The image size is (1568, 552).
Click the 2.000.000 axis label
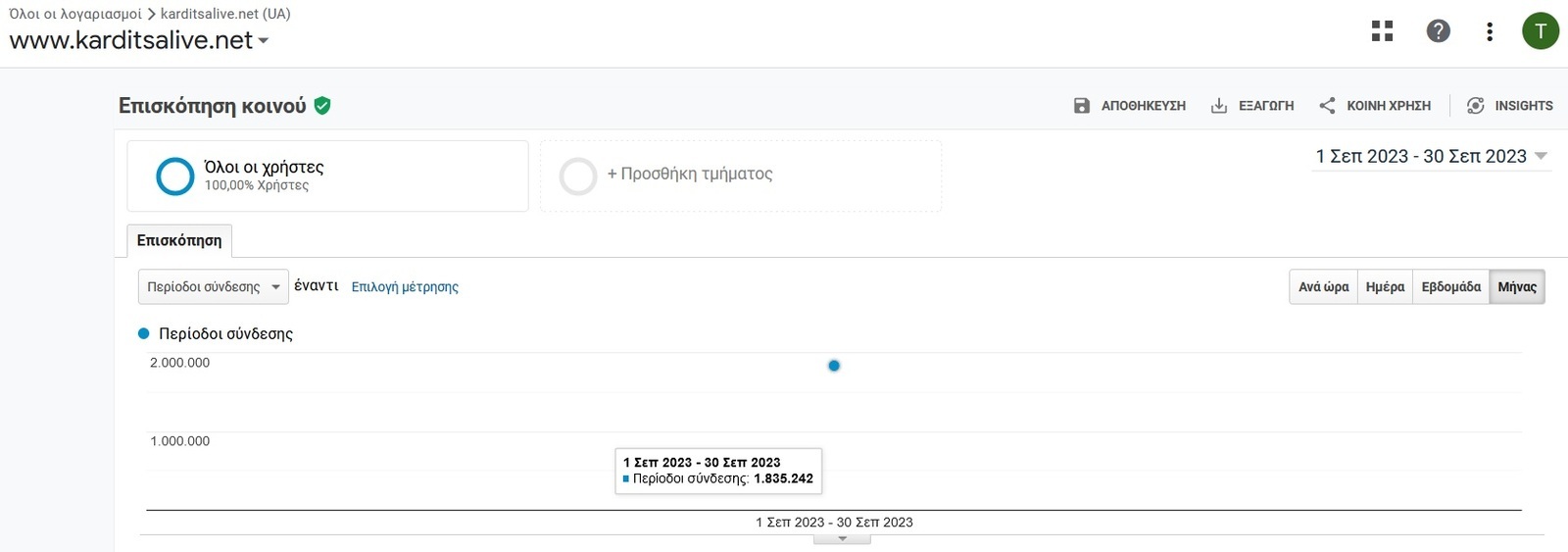(179, 363)
